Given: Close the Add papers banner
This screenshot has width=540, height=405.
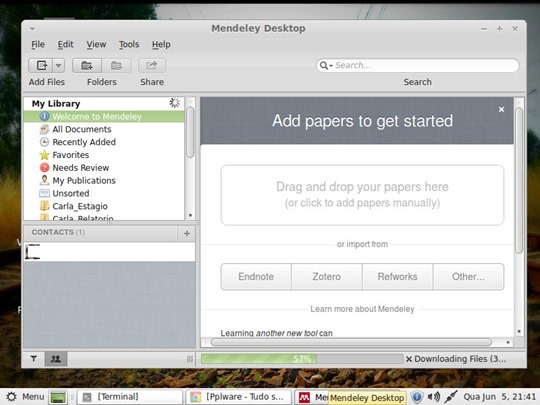Looking at the screenshot, I should tap(501, 109).
